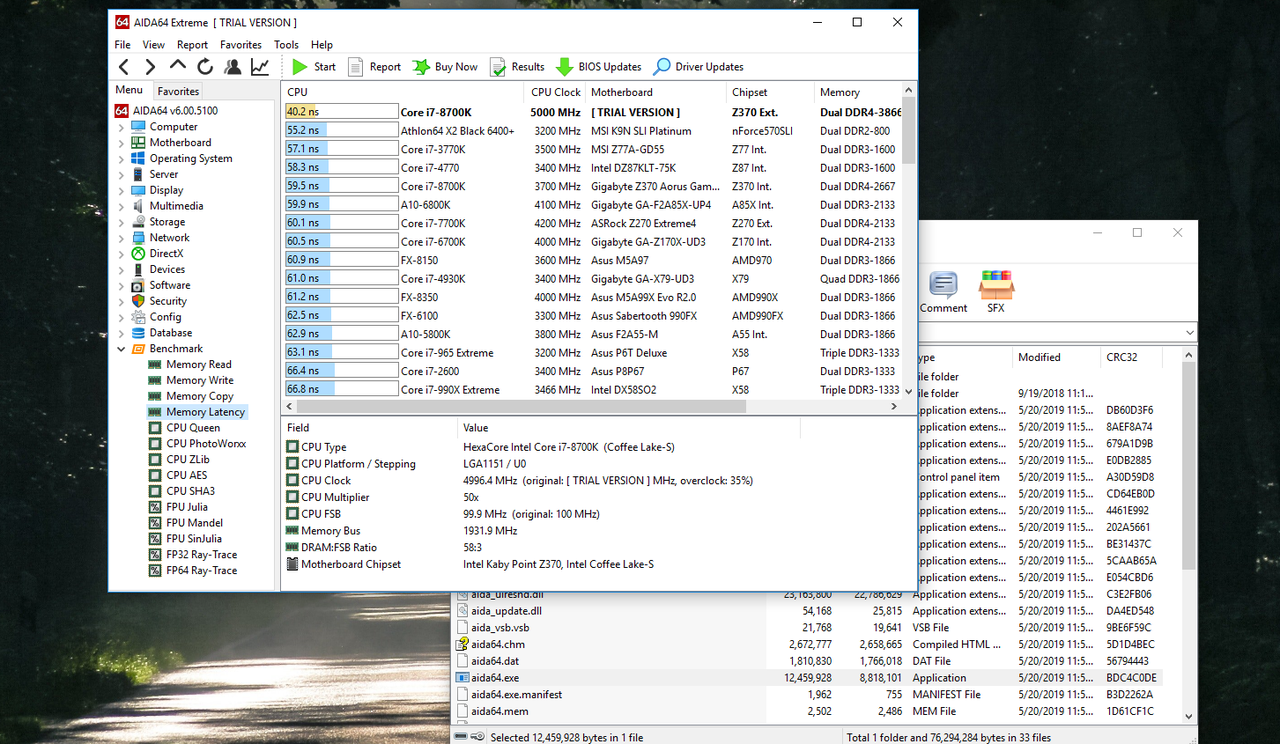Expand the Server tree node
Screen dimensions: 1280x744
(x=122, y=175)
